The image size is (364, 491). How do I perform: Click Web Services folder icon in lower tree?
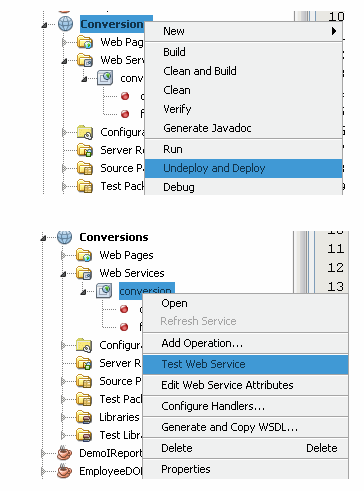click(84, 273)
